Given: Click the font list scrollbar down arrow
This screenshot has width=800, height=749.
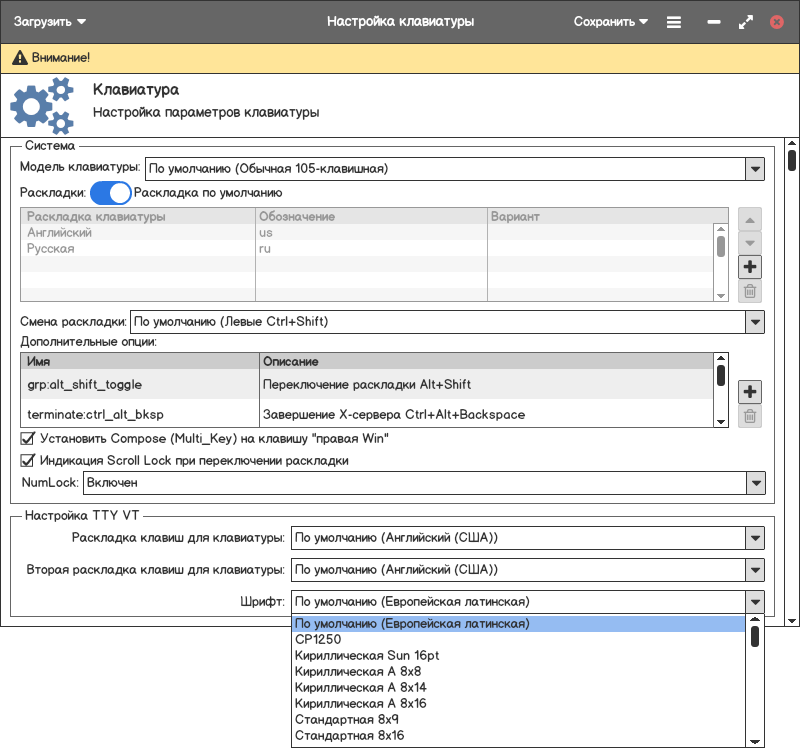Looking at the screenshot, I should 755,740.
